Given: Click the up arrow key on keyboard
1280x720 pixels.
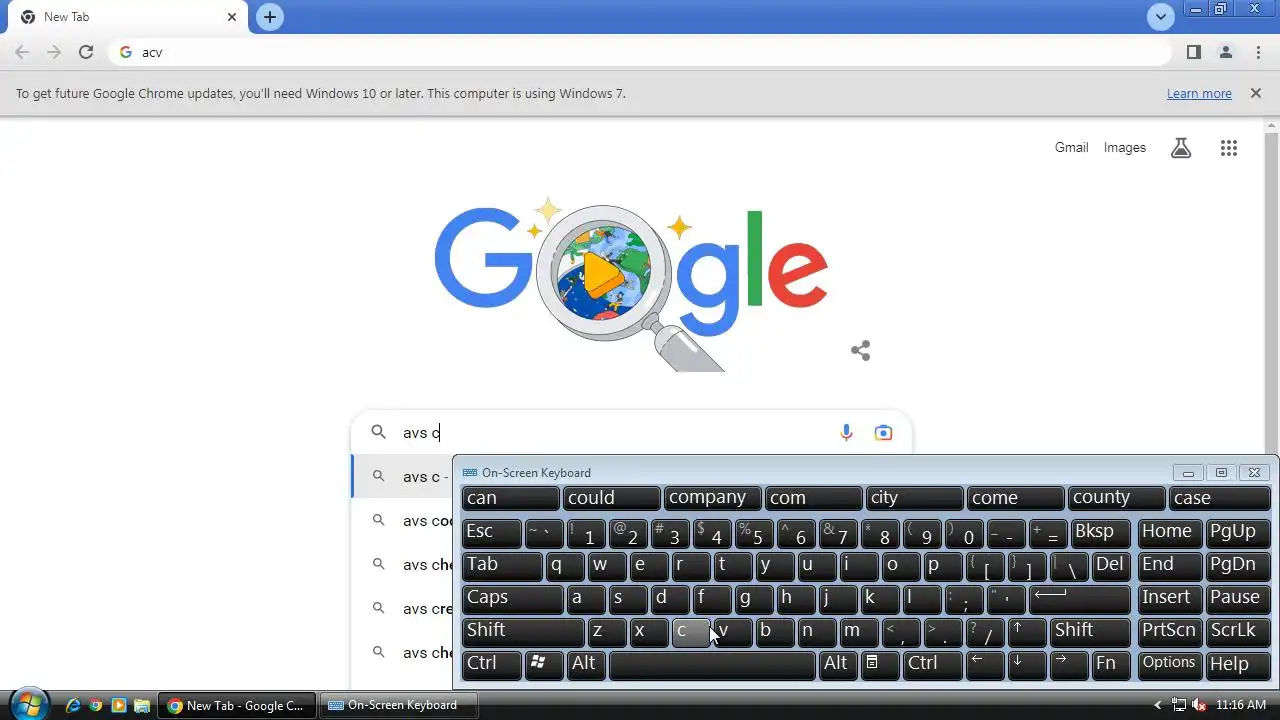Looking at the screenshot, I should tap(1027, 631).
